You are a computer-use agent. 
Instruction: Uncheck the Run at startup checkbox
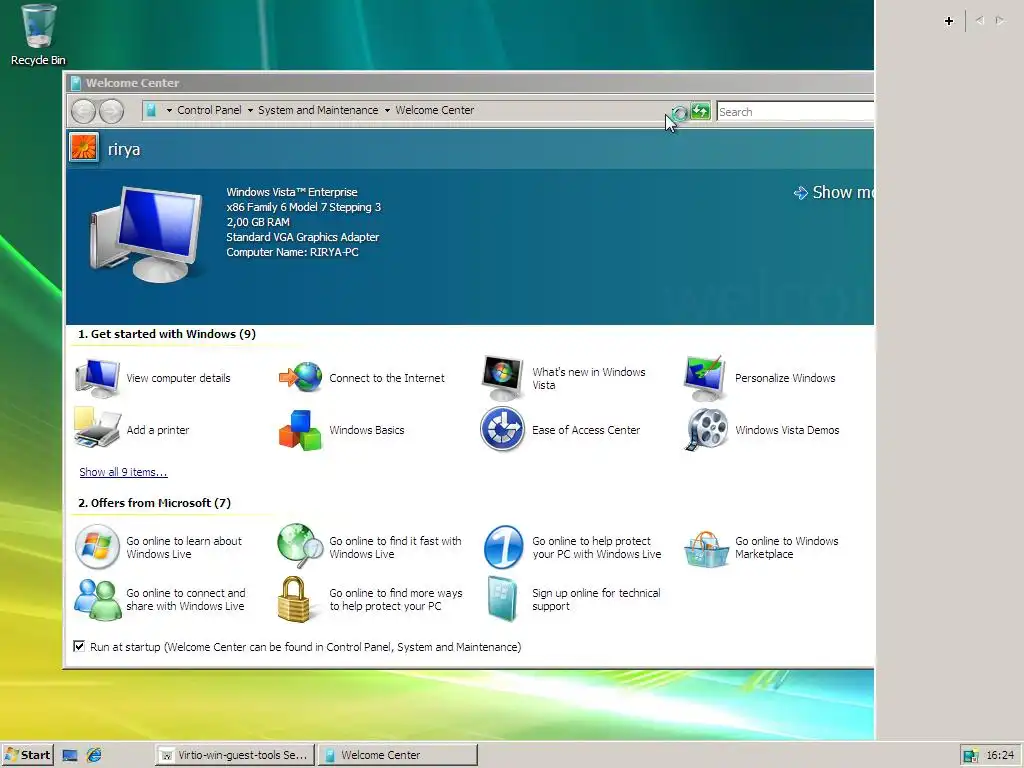[79, 646]
